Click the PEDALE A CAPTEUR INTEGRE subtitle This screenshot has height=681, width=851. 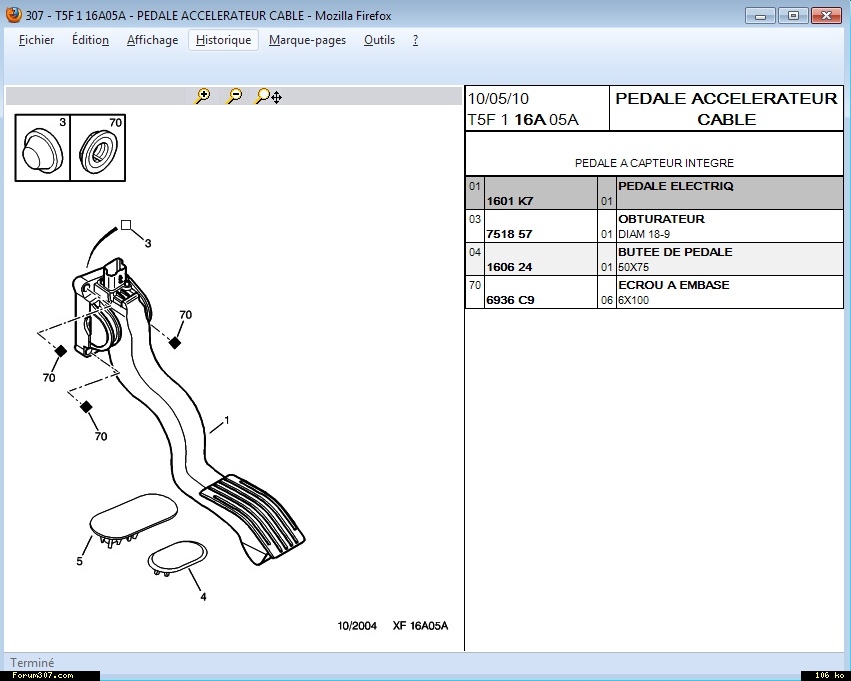coord(654,163)
